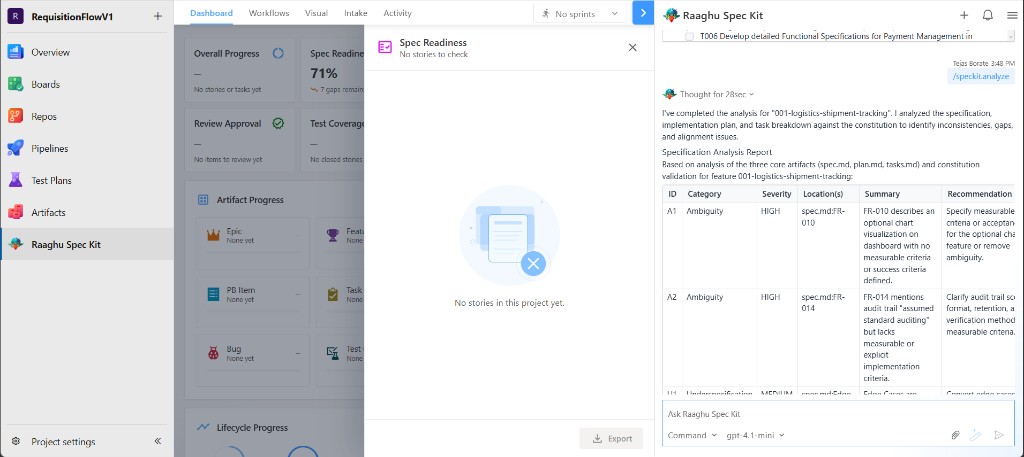Click the RequisitionFlowV1 project avatar

point(16,16)
